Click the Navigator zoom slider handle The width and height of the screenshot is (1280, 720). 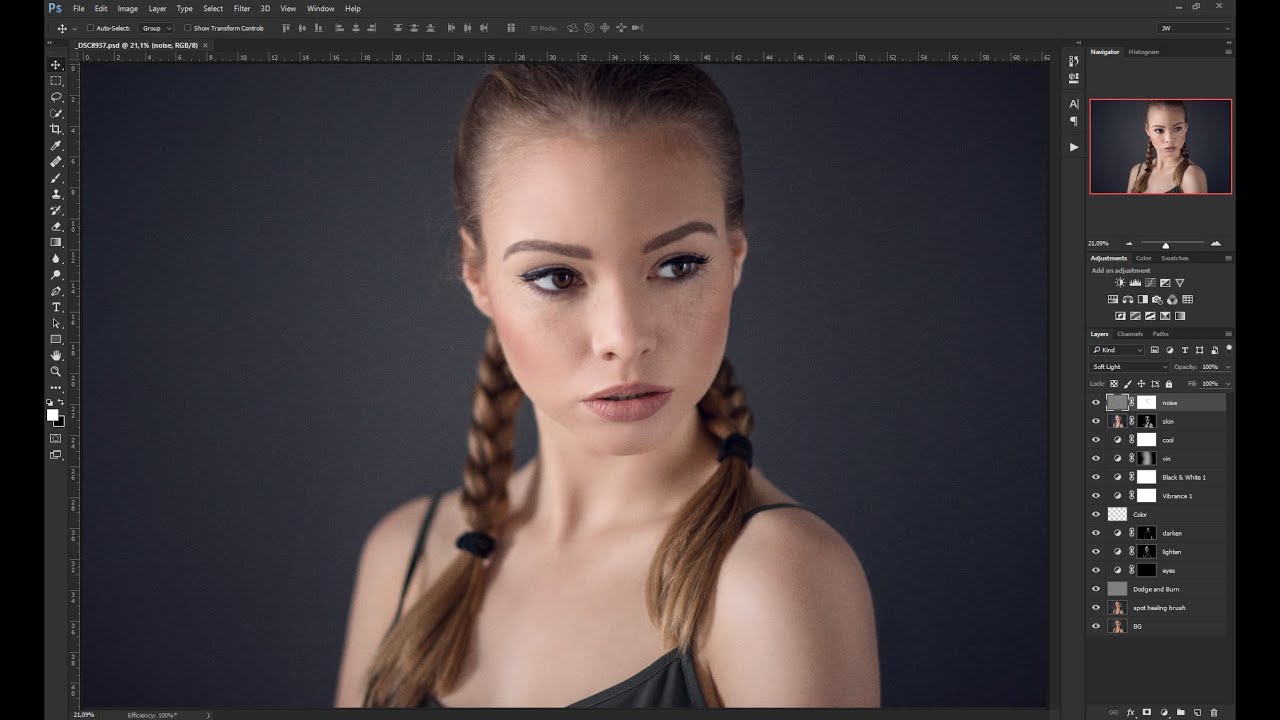click(x=1165, y=244)
